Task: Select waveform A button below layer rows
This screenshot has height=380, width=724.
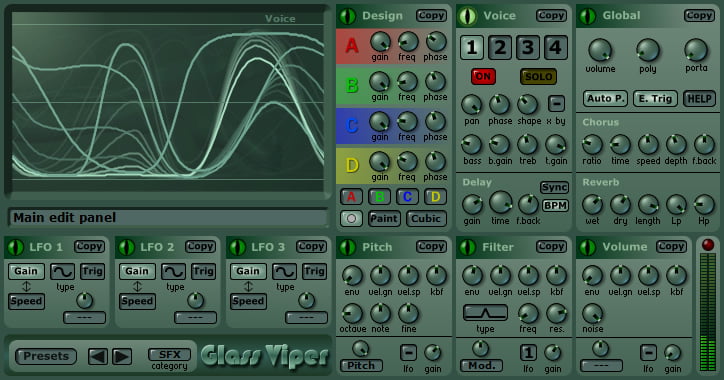Action: pyautogui.click(x=351, y=197)
